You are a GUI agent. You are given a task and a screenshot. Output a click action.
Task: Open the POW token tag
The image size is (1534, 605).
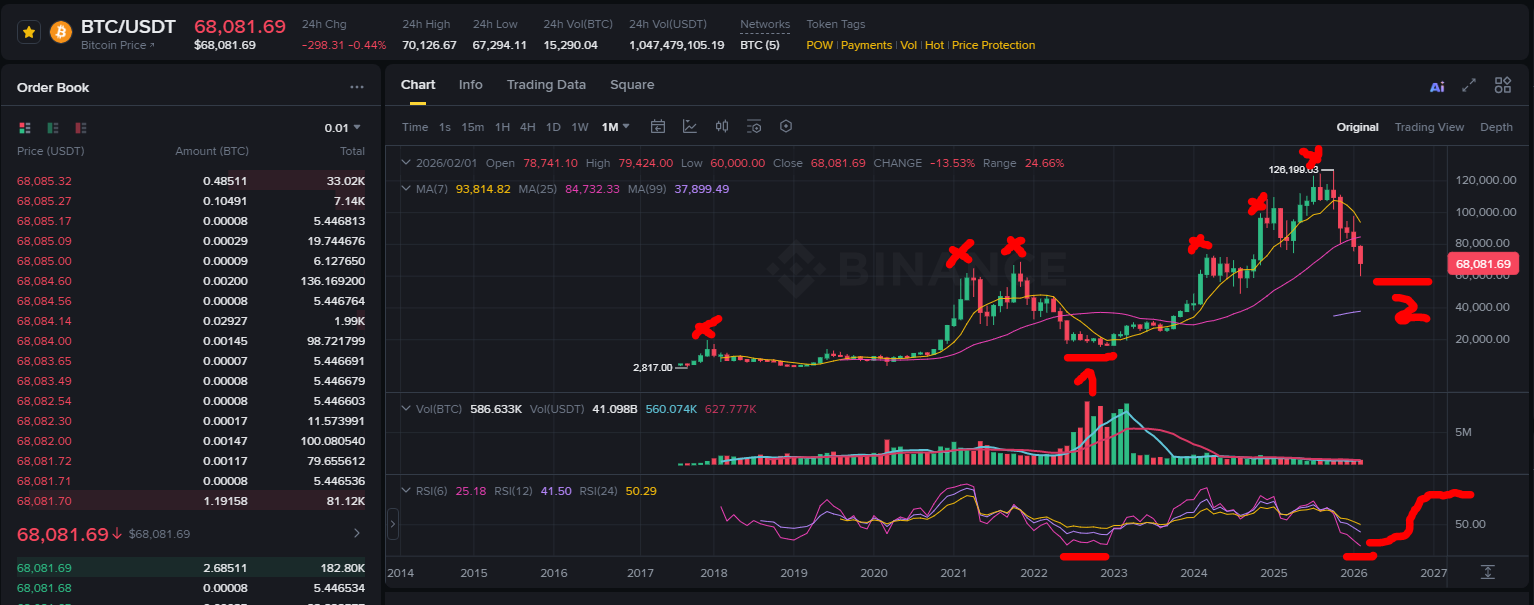(x=819, y=45)
